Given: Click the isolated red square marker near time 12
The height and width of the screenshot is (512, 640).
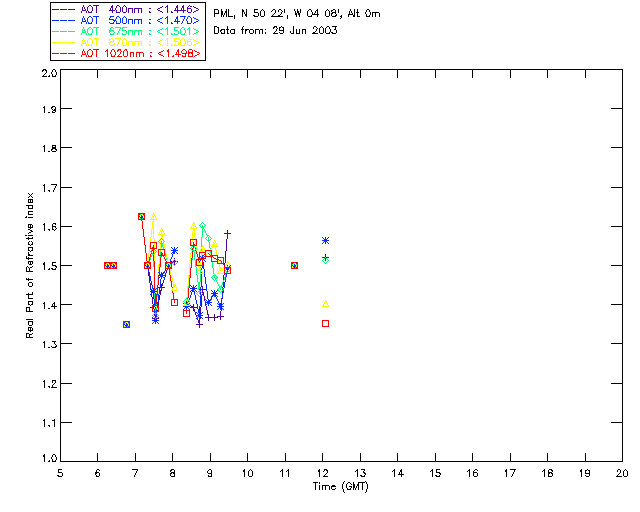Looking at the screenshot, I should pos(325,323).
